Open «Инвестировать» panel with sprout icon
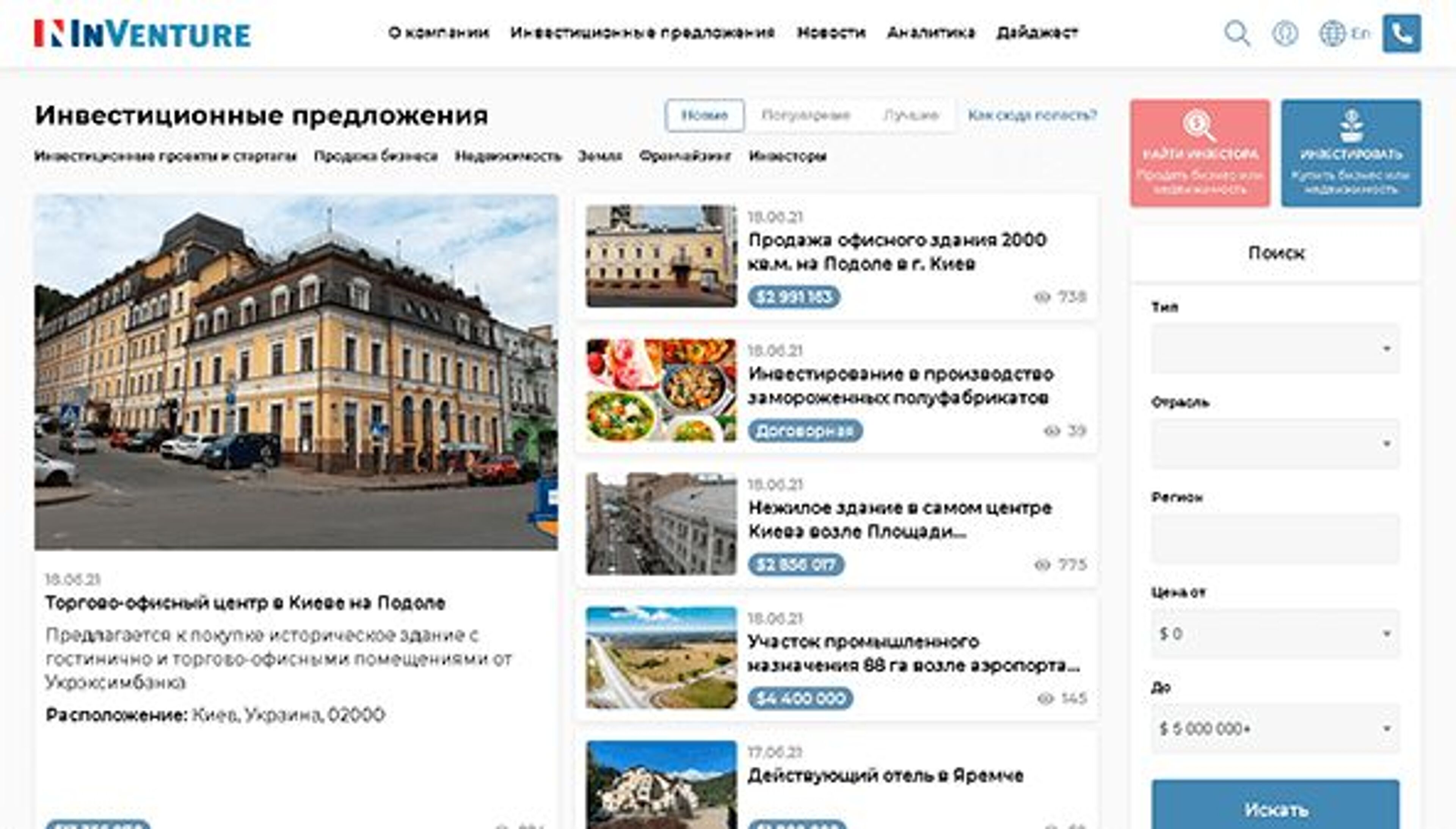Image resolution: width=1456 pixels, height=829 pixels. [1349, 154]
